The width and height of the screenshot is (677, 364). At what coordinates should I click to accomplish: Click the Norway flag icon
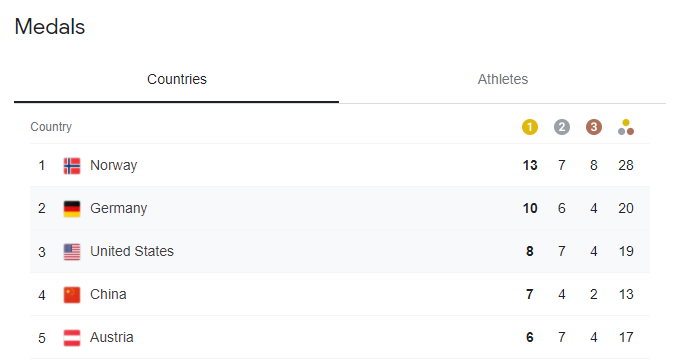click(x=72, y=165)
